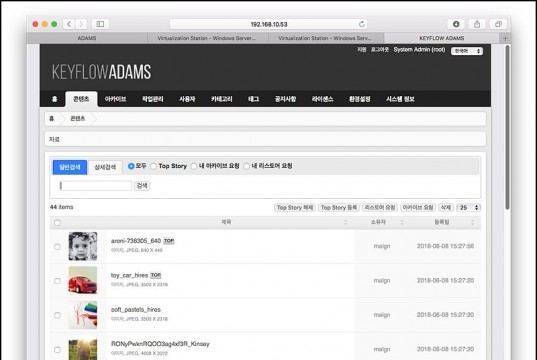Toggle the select-all header checkbox
Image resolution: width=537 pixels, height=360 pixels.
coord(58,223)
